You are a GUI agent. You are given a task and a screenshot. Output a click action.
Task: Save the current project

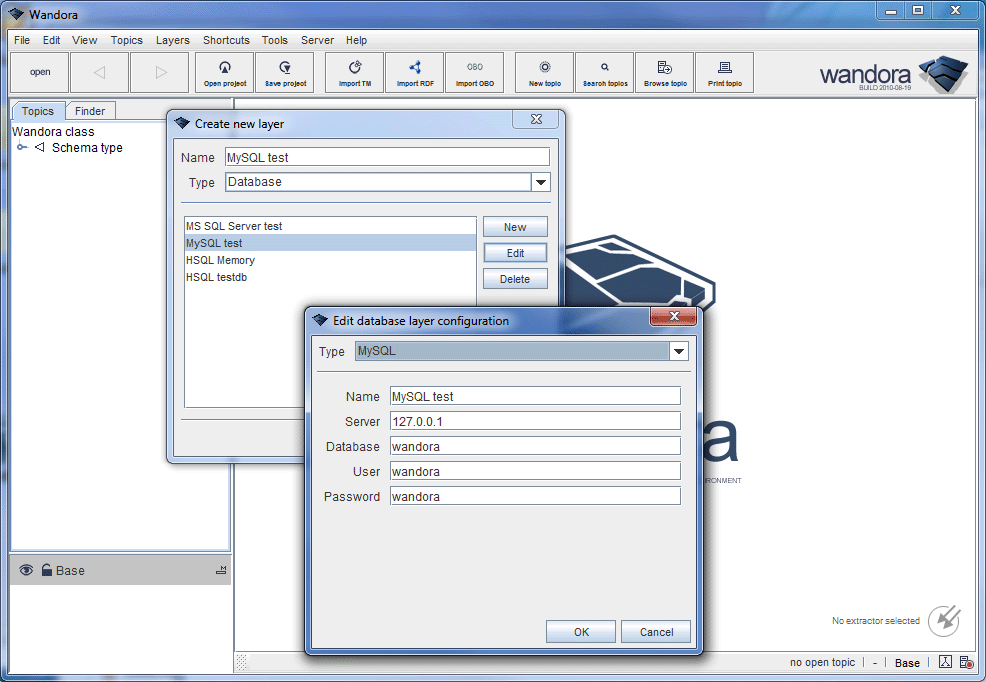click(284, 72)
